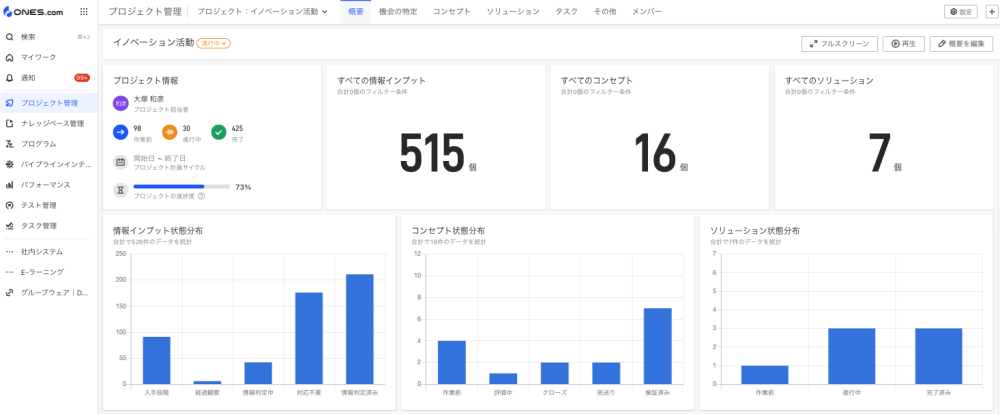Open notifications bell in sidebar
Screen dimensions: 1000x414
tap(10, 77)
